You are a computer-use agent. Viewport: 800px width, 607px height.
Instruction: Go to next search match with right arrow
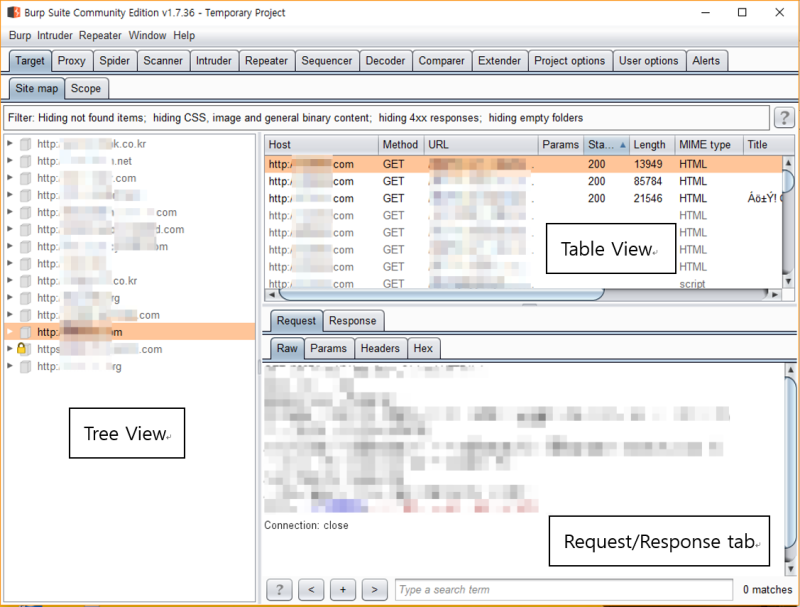coord(375,589)
